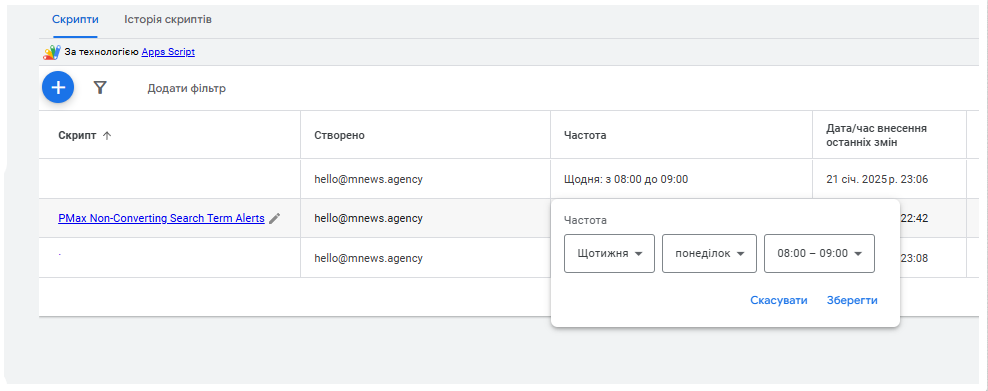Open PMax Non-Converting Search Term Alerts script

point(161,218)
